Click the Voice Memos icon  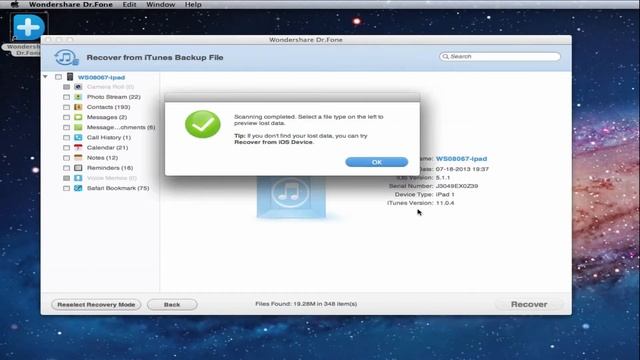[78, 178]
